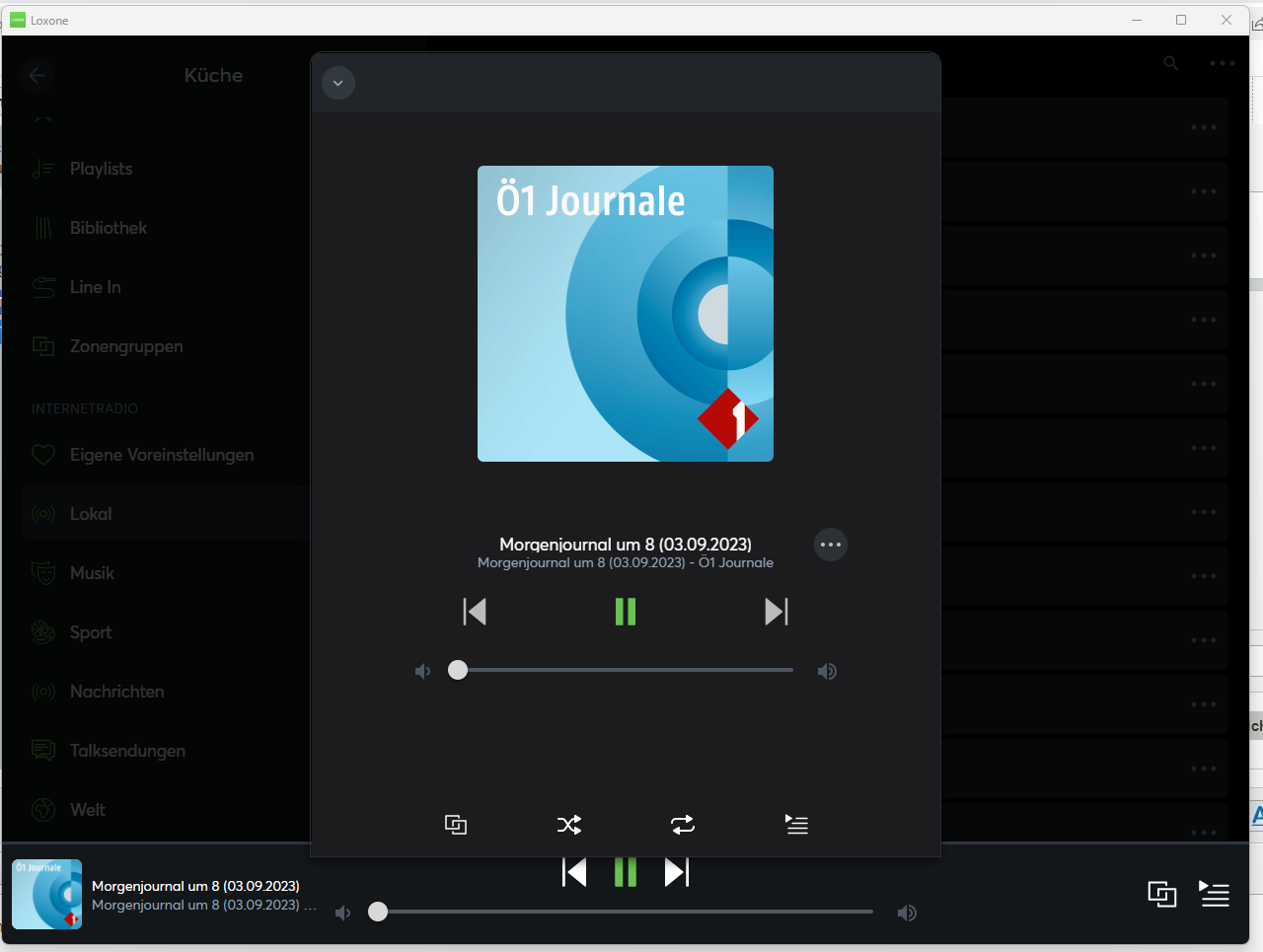
Task: Open the play queue in the expanded player
Action: point(796,825)
